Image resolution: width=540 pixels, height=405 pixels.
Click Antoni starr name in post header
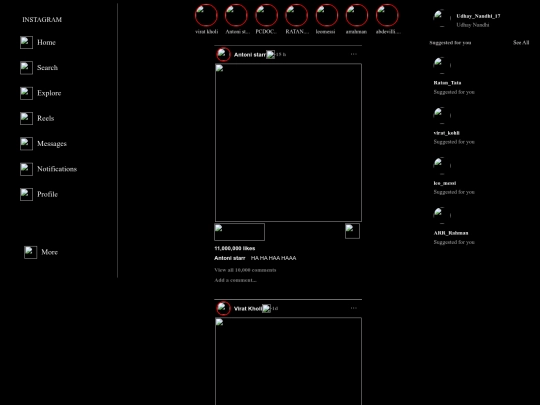coord(250,55)
